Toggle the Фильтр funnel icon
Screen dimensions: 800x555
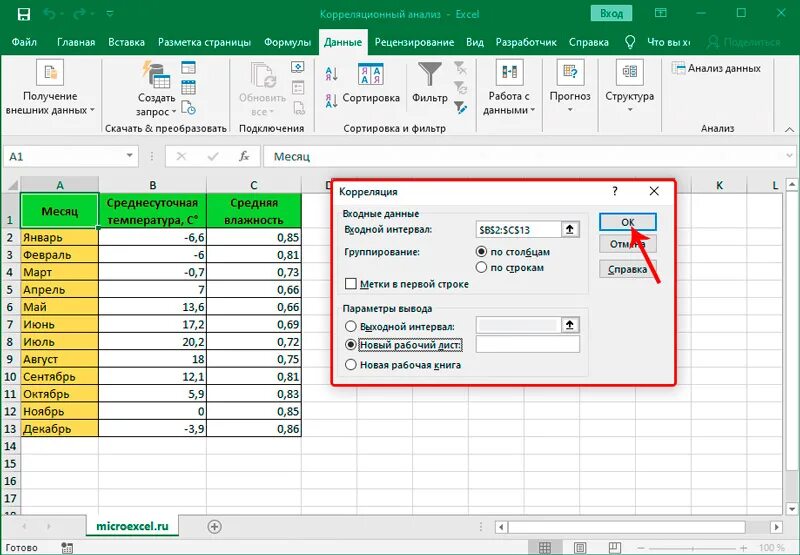[430, 74]
